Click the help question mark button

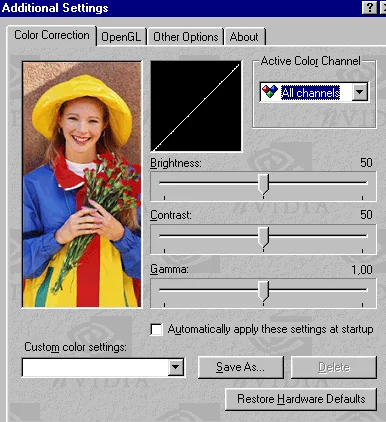coord(369,7)
